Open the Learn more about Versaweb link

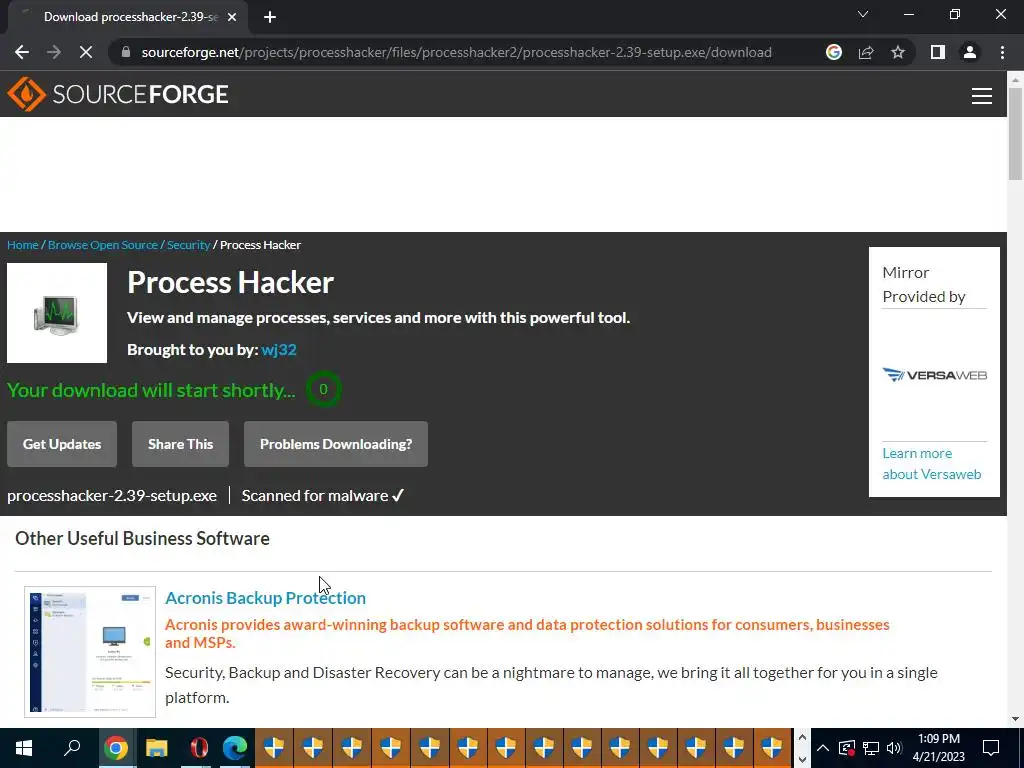(931, 464)
